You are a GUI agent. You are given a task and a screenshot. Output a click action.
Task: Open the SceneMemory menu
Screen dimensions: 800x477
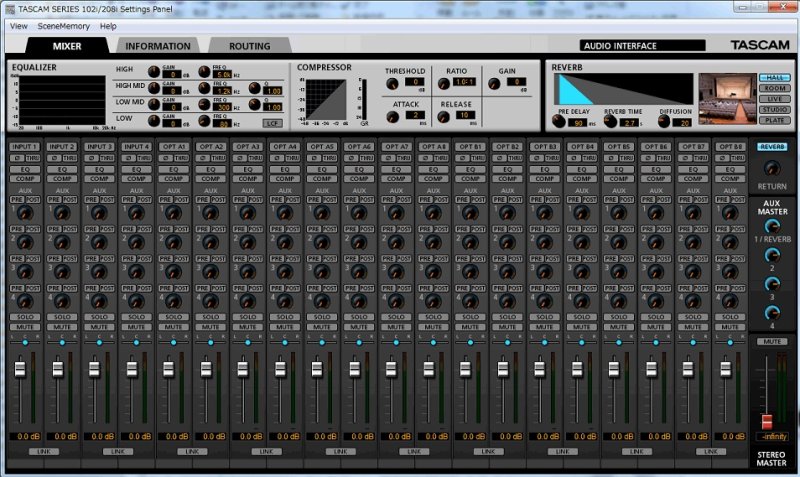64,26
